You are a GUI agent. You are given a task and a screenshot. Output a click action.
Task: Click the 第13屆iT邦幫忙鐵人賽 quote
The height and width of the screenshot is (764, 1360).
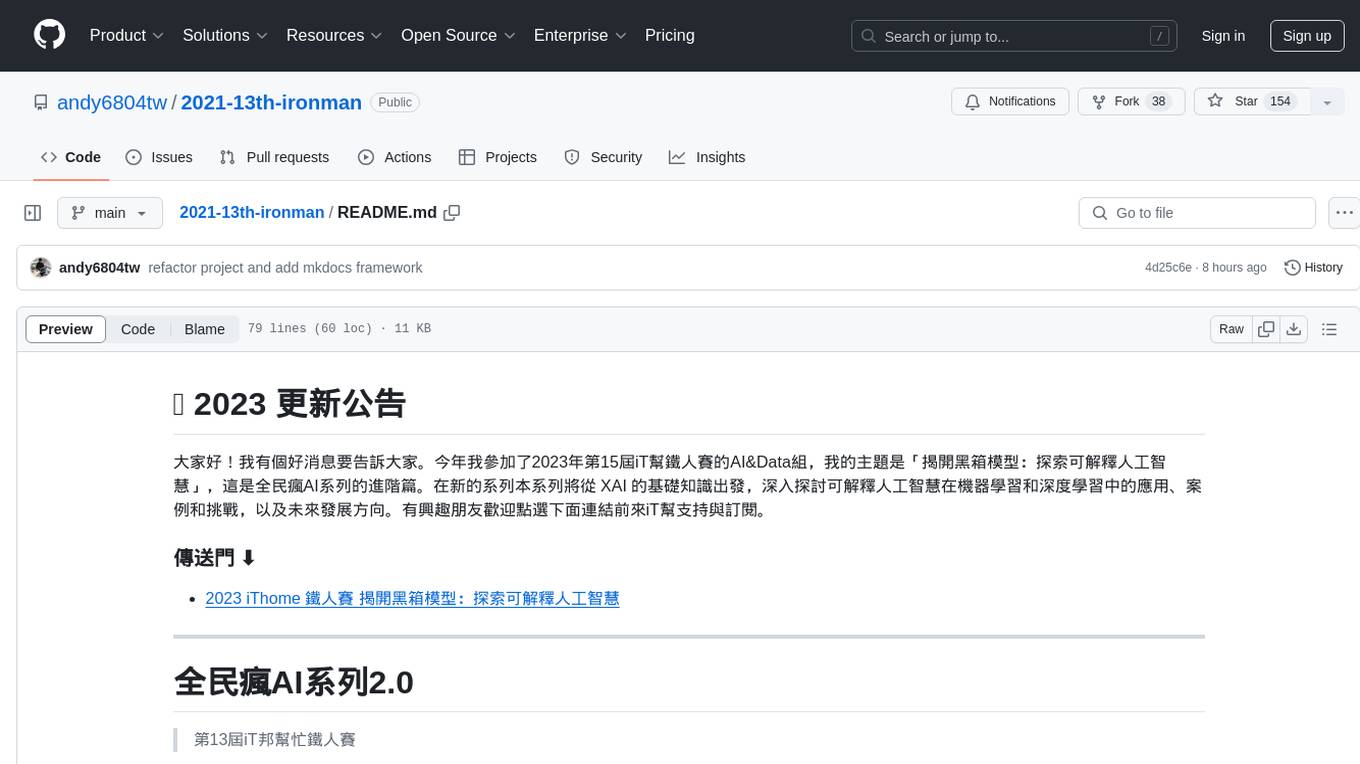275,739
